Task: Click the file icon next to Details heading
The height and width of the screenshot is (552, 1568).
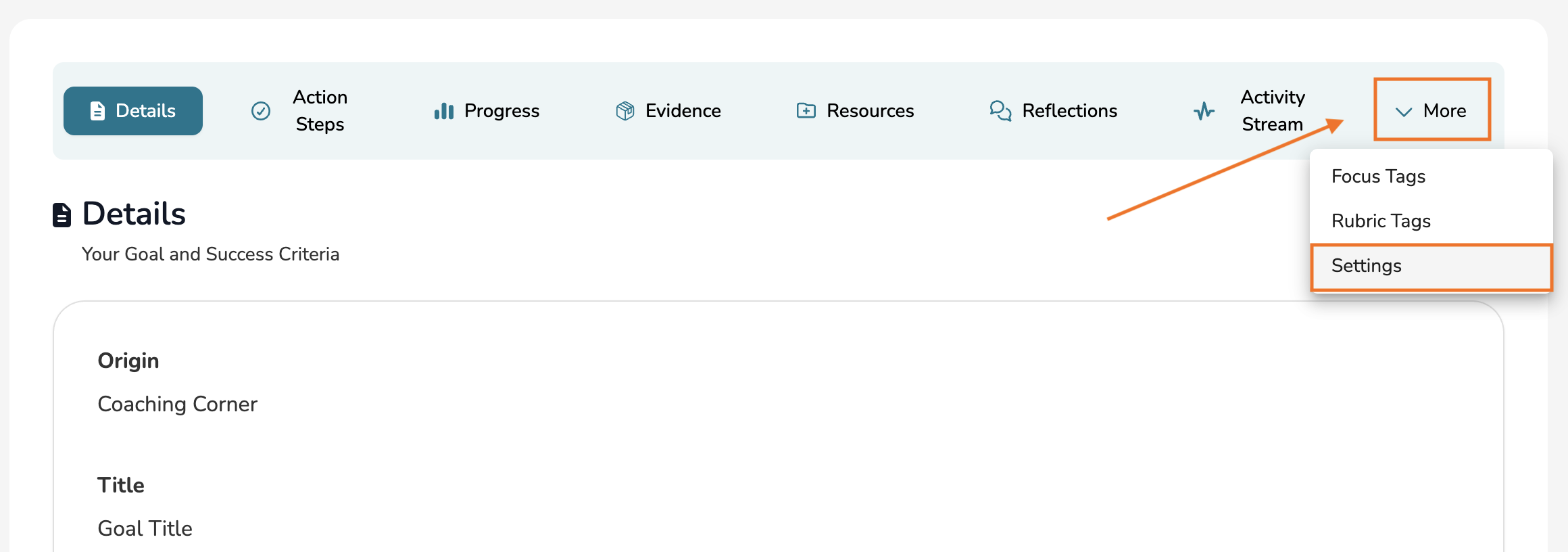Action: [62, 215]
